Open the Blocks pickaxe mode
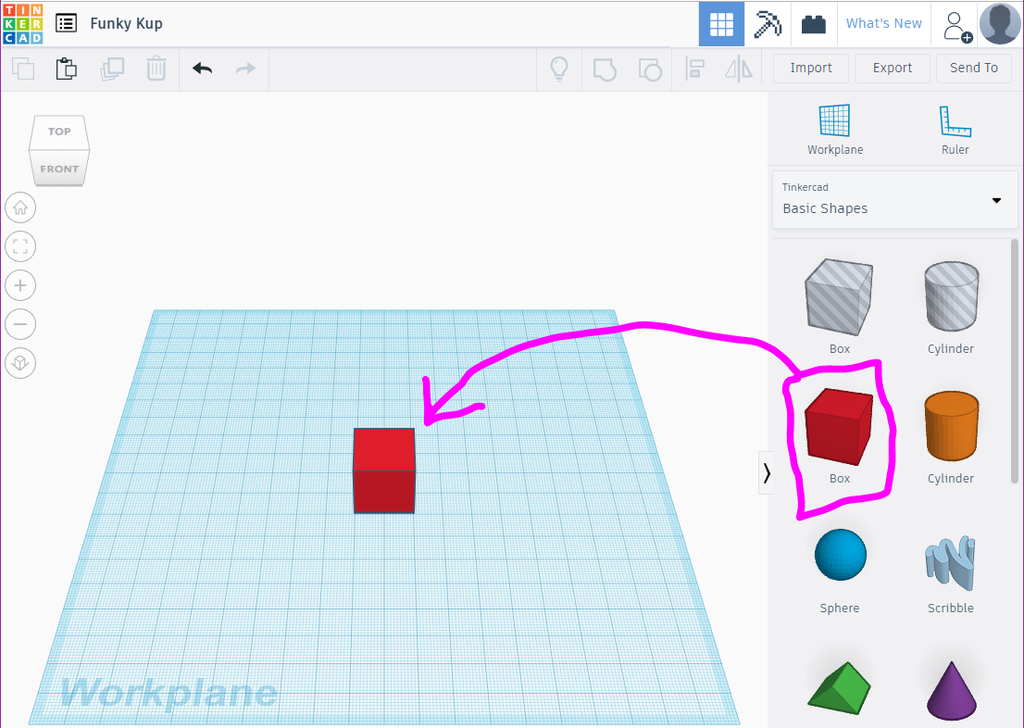The width and height of the screenshot is (1024, 728). pos(767,24)
